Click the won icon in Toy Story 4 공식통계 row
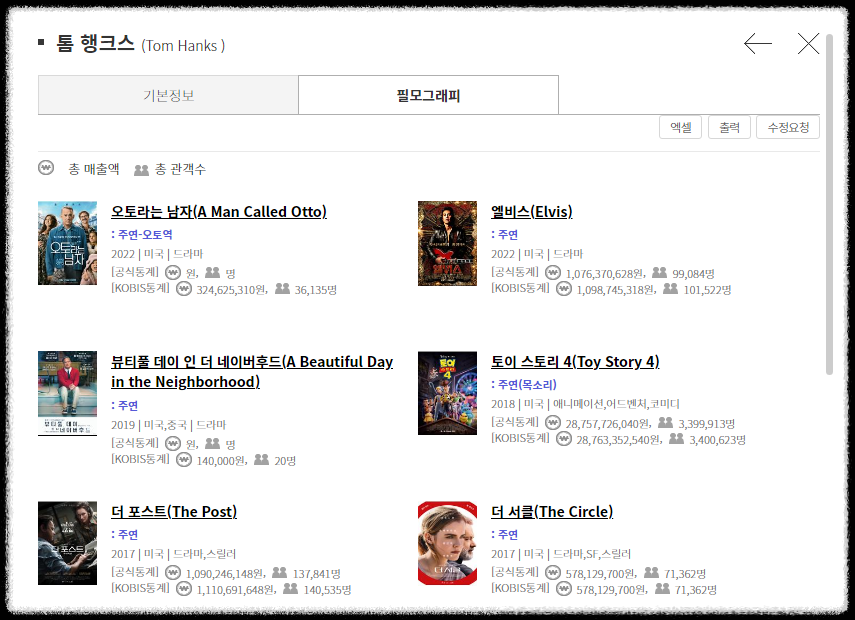Viewport: 855px width, 620px height. [553, 423]
